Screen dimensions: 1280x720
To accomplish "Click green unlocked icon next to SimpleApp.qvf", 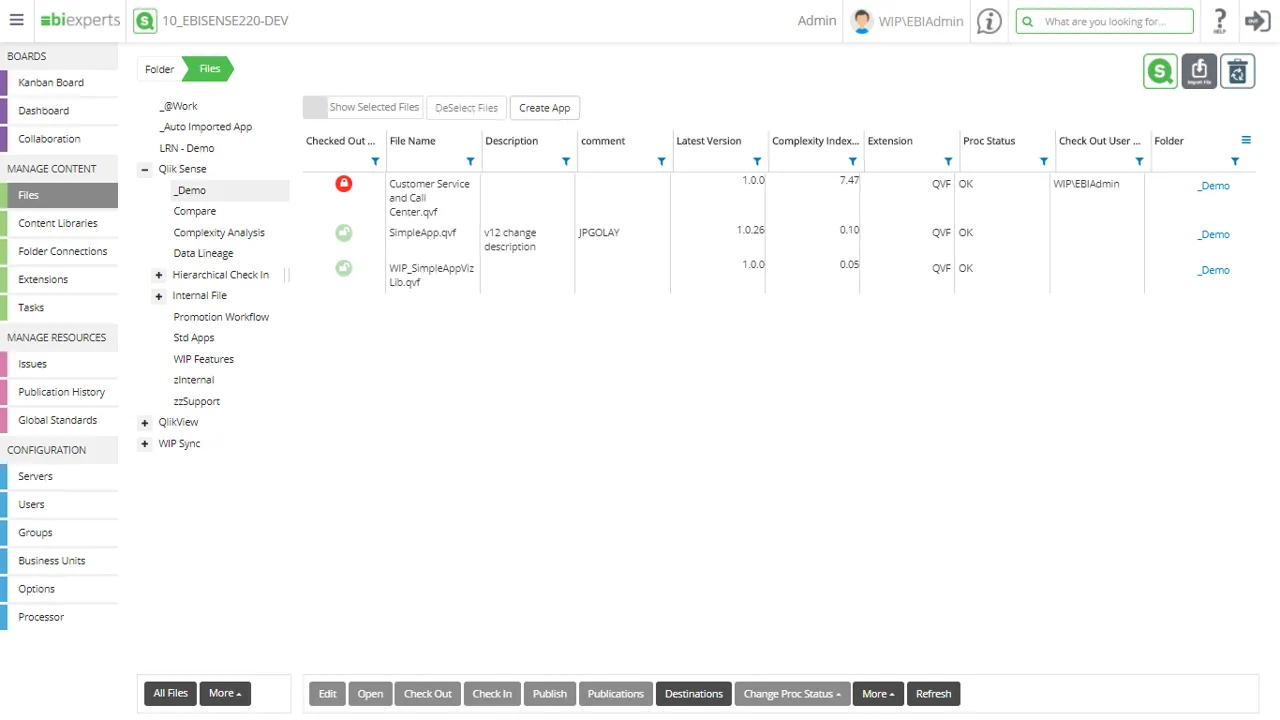I will click(343, 233).
